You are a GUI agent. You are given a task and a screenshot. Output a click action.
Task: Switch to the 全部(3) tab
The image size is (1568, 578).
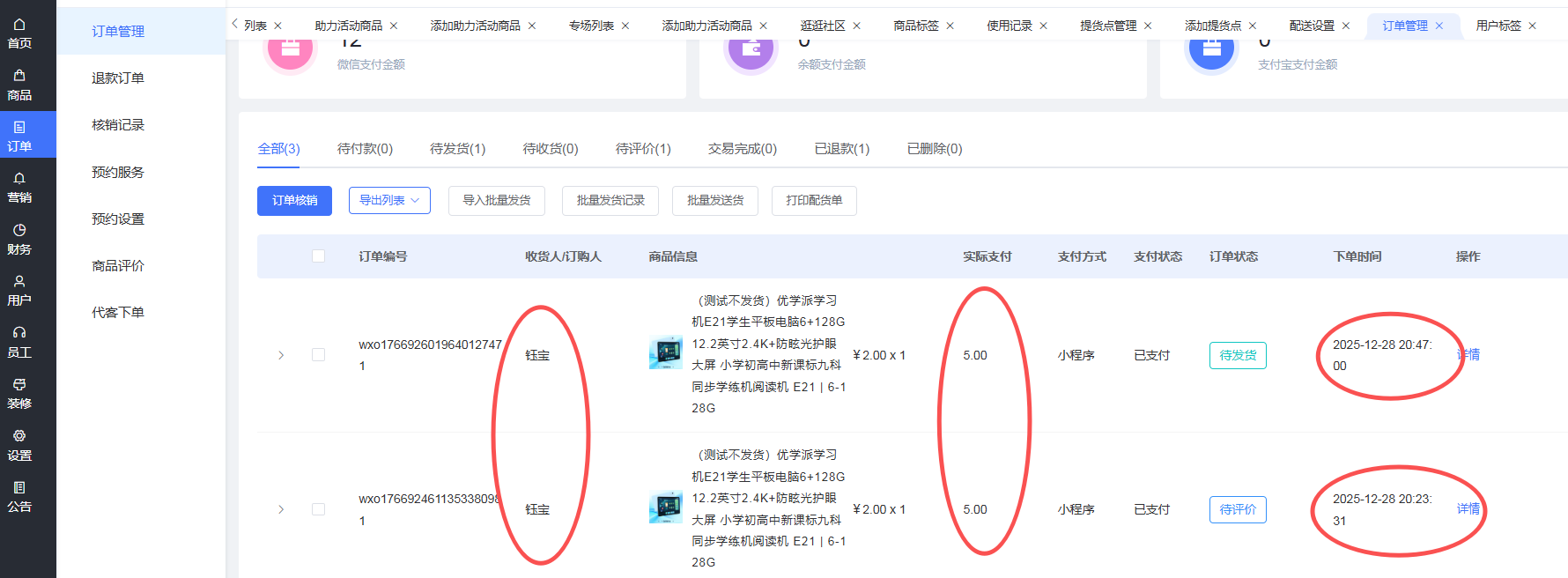coord(278,149)
